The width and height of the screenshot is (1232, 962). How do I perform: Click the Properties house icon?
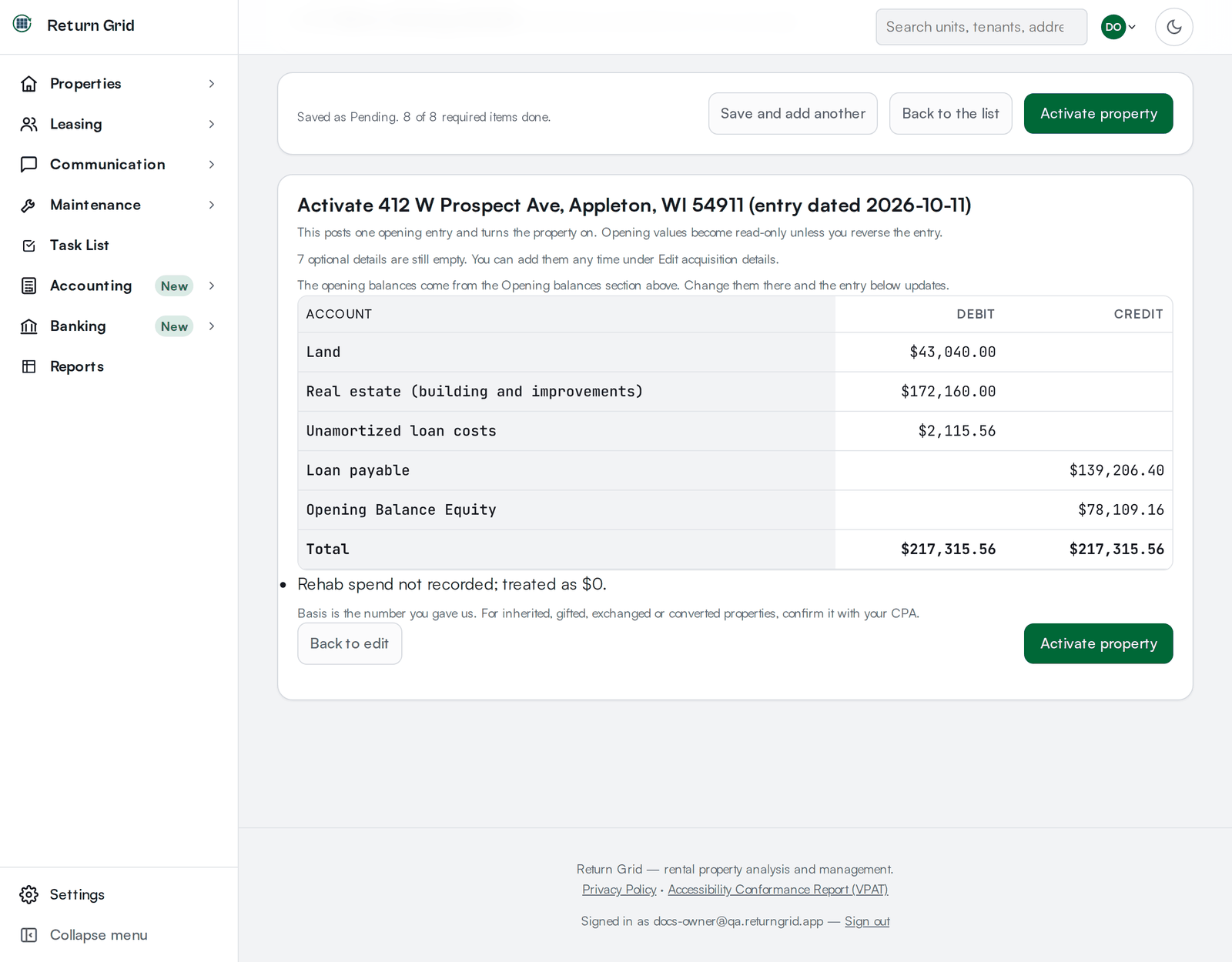pyautogui.click(x=29, y=84)
